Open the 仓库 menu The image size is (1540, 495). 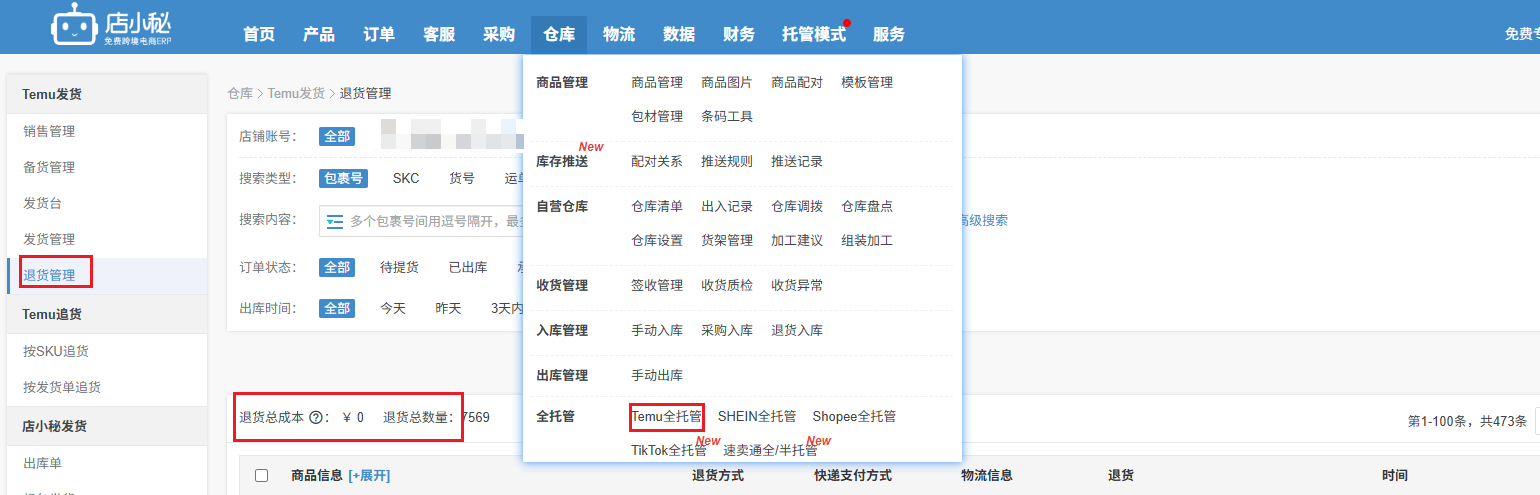pos(559,34)
